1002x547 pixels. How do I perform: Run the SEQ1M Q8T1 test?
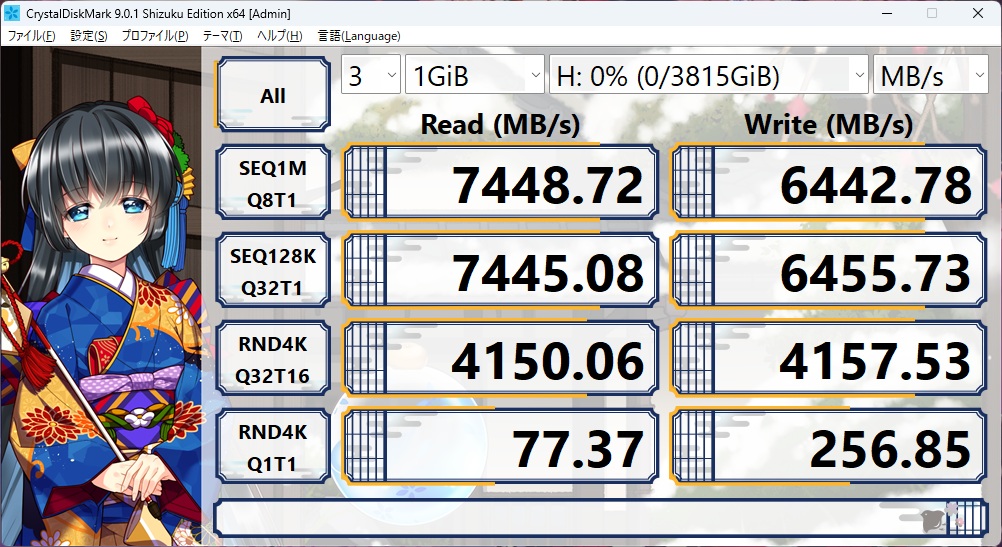(x=273, y=184)
